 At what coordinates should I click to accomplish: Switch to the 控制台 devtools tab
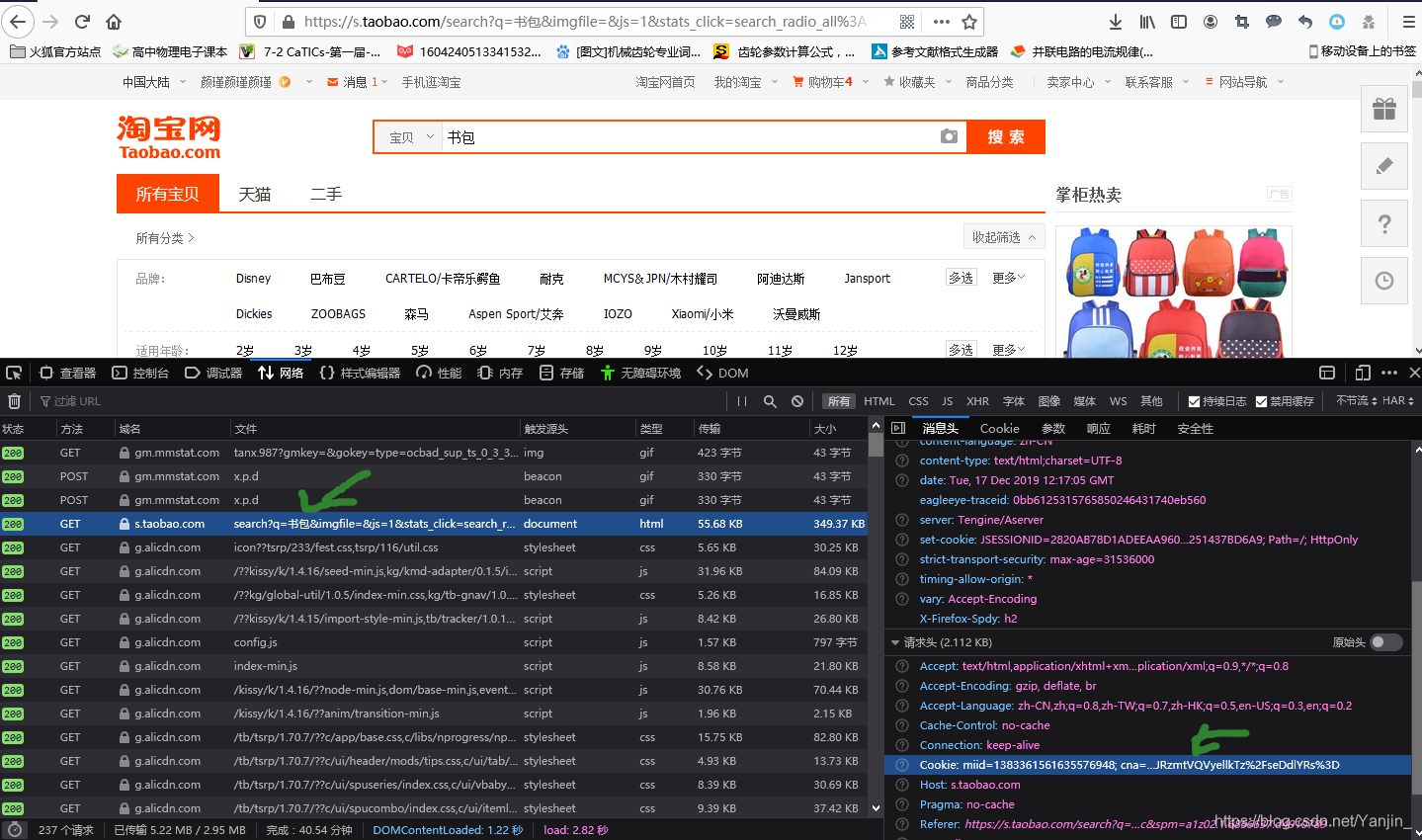pos(140,373)
